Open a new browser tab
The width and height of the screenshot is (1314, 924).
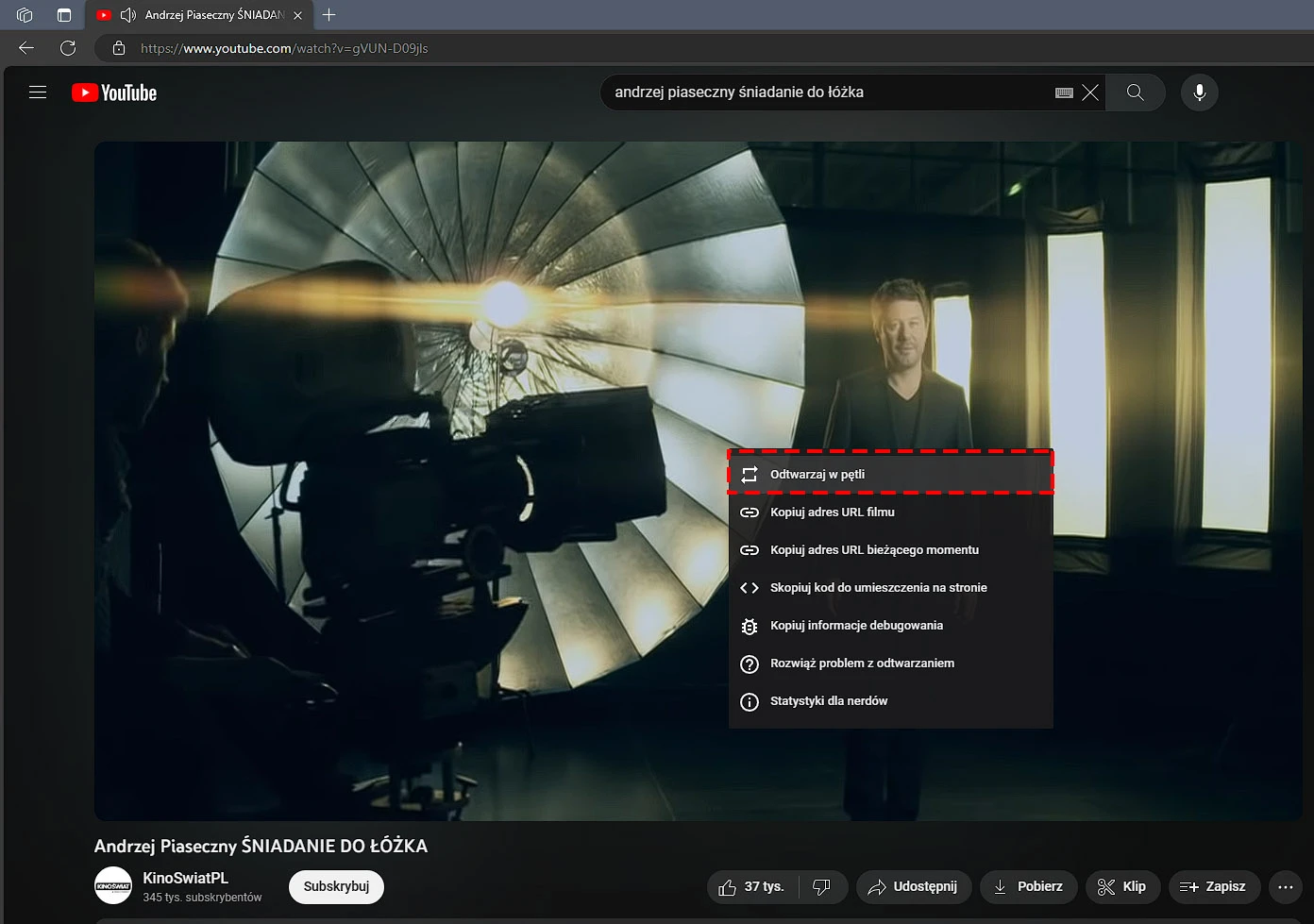[328, 15]
